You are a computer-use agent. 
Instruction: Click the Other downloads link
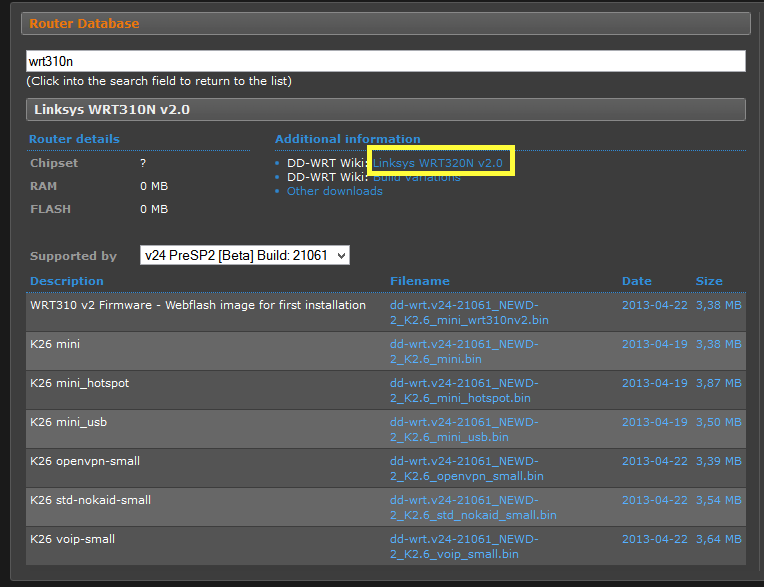click(334, 191)
